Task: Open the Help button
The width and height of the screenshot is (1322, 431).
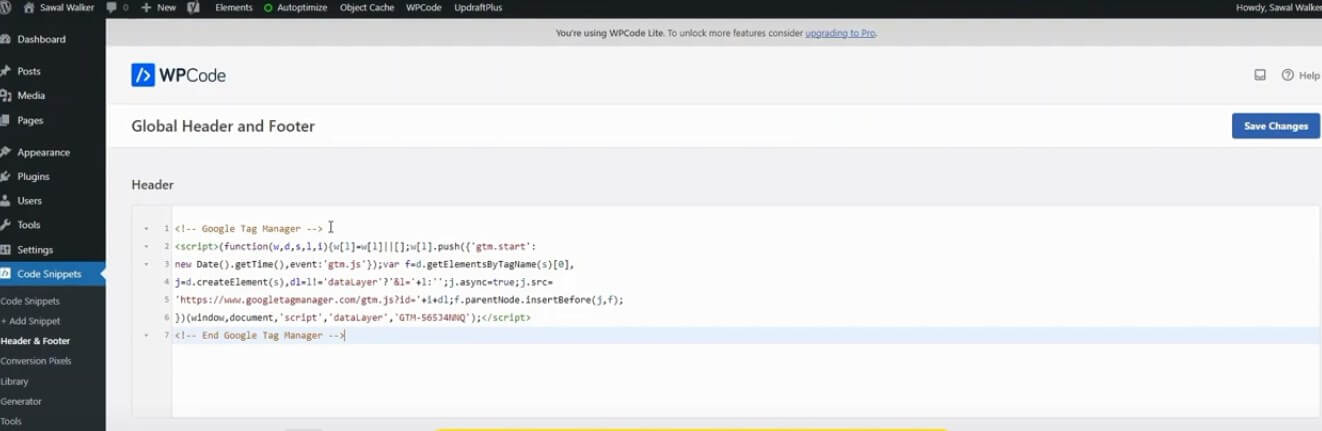Action: (1301, 75)
